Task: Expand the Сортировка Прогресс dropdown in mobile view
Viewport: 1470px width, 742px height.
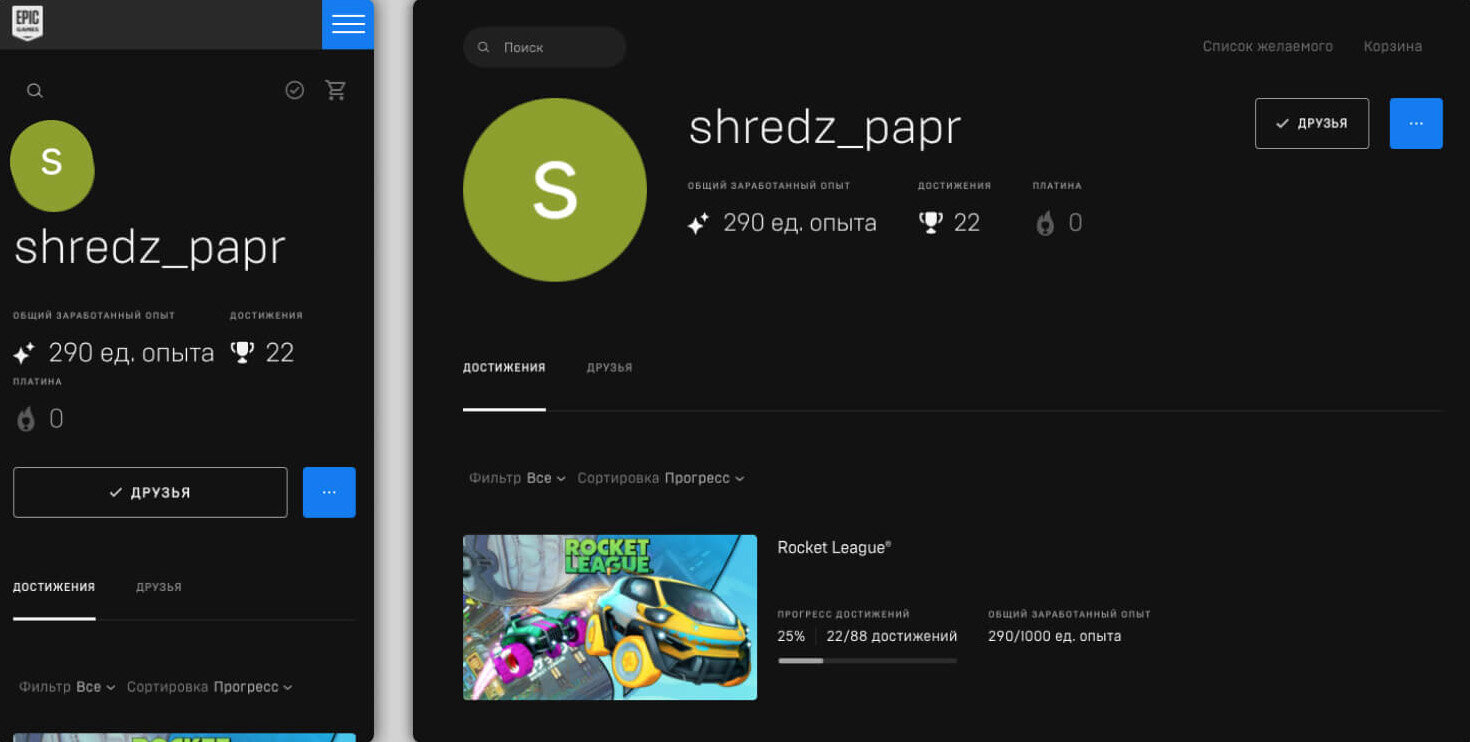Action: click(210, 687)
